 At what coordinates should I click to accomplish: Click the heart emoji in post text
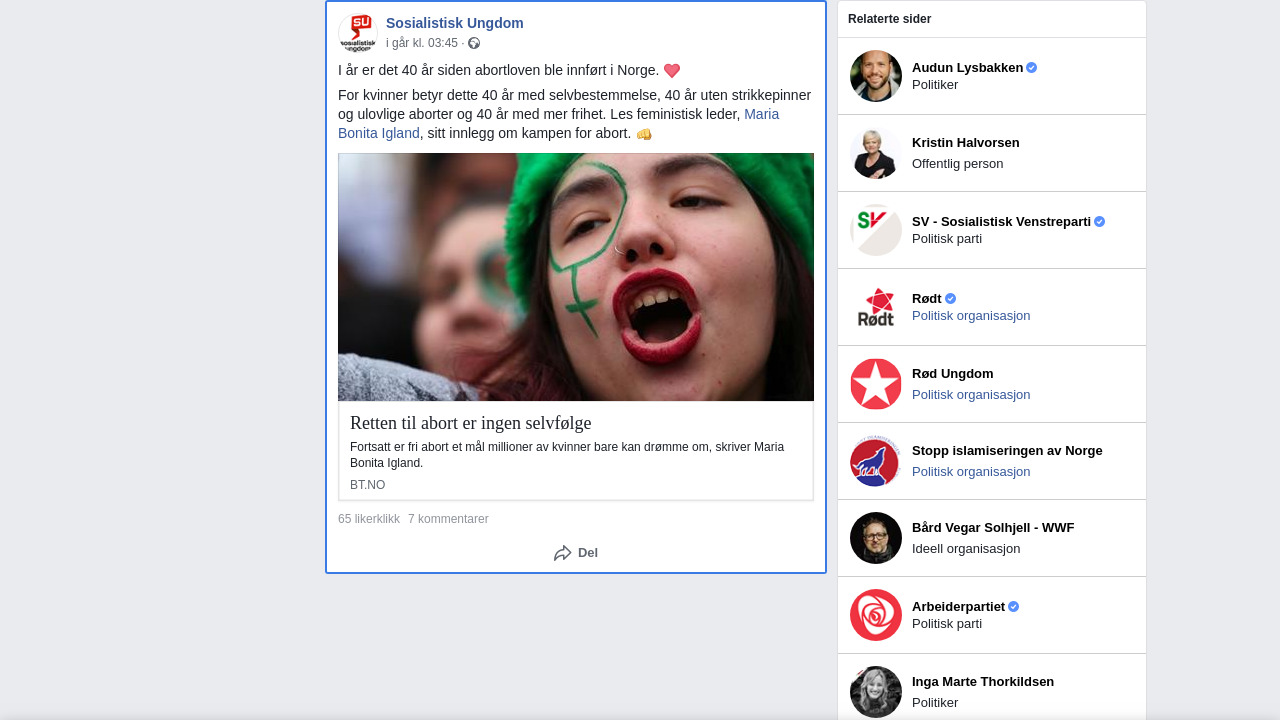pos(672,71)
